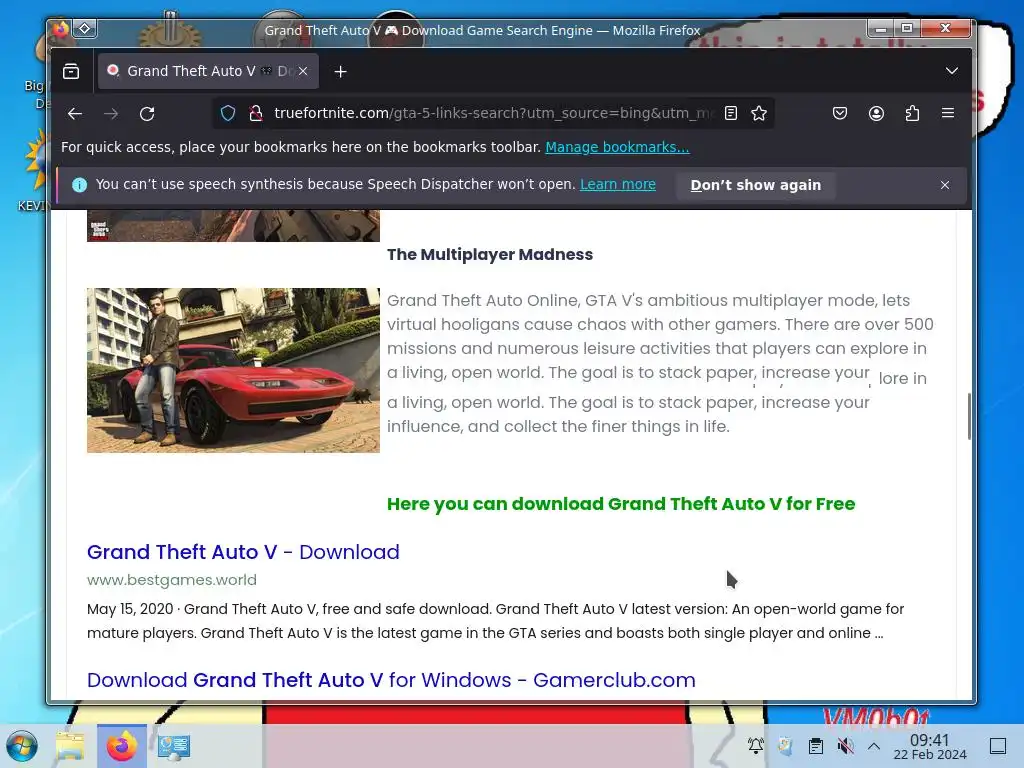This screenshot has width=1024, height=768.
Task: Open Extensions puzzle icon
Action: 912,114
